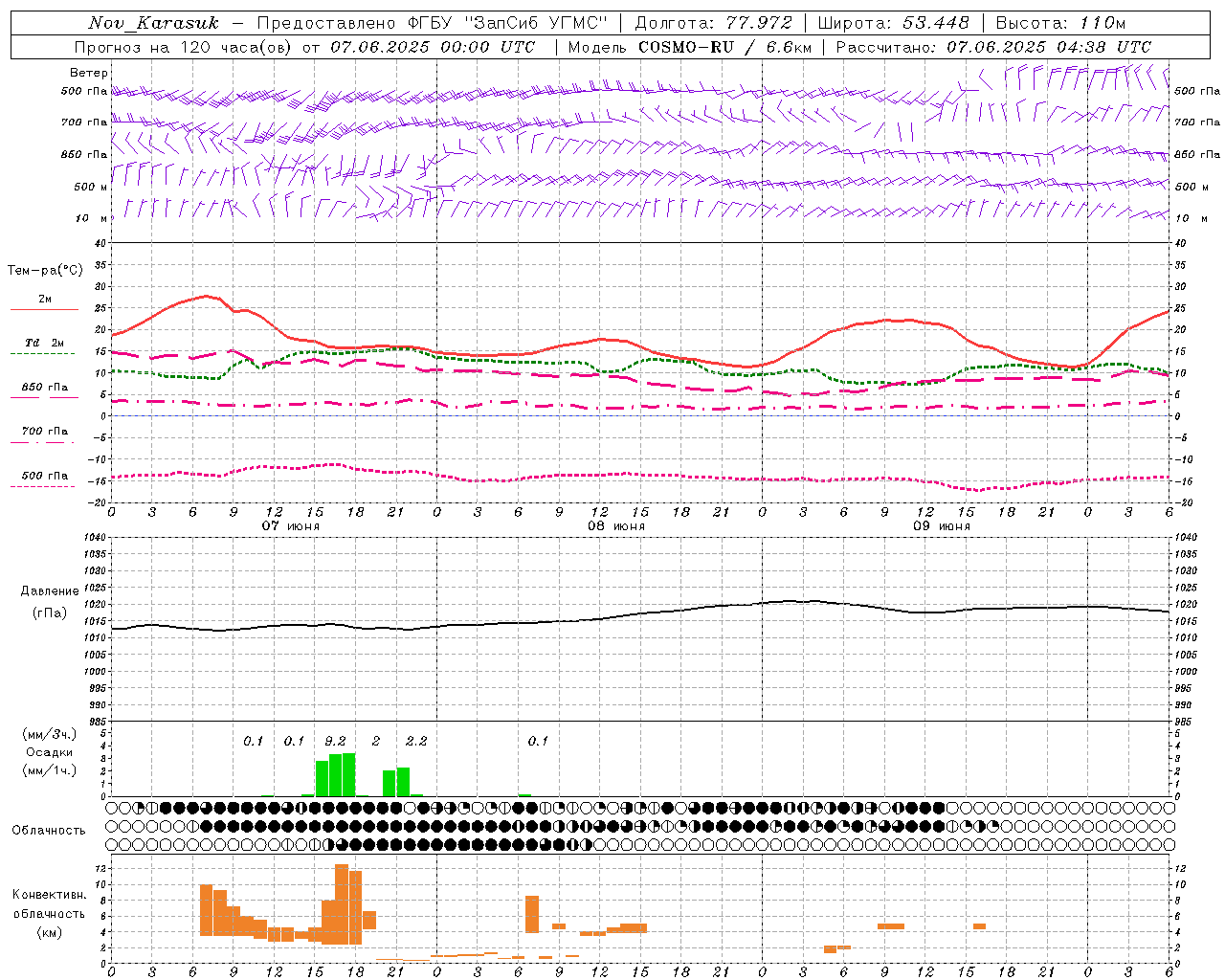Click the tallest orange convective cloud bar

click(x=342, y=904)
